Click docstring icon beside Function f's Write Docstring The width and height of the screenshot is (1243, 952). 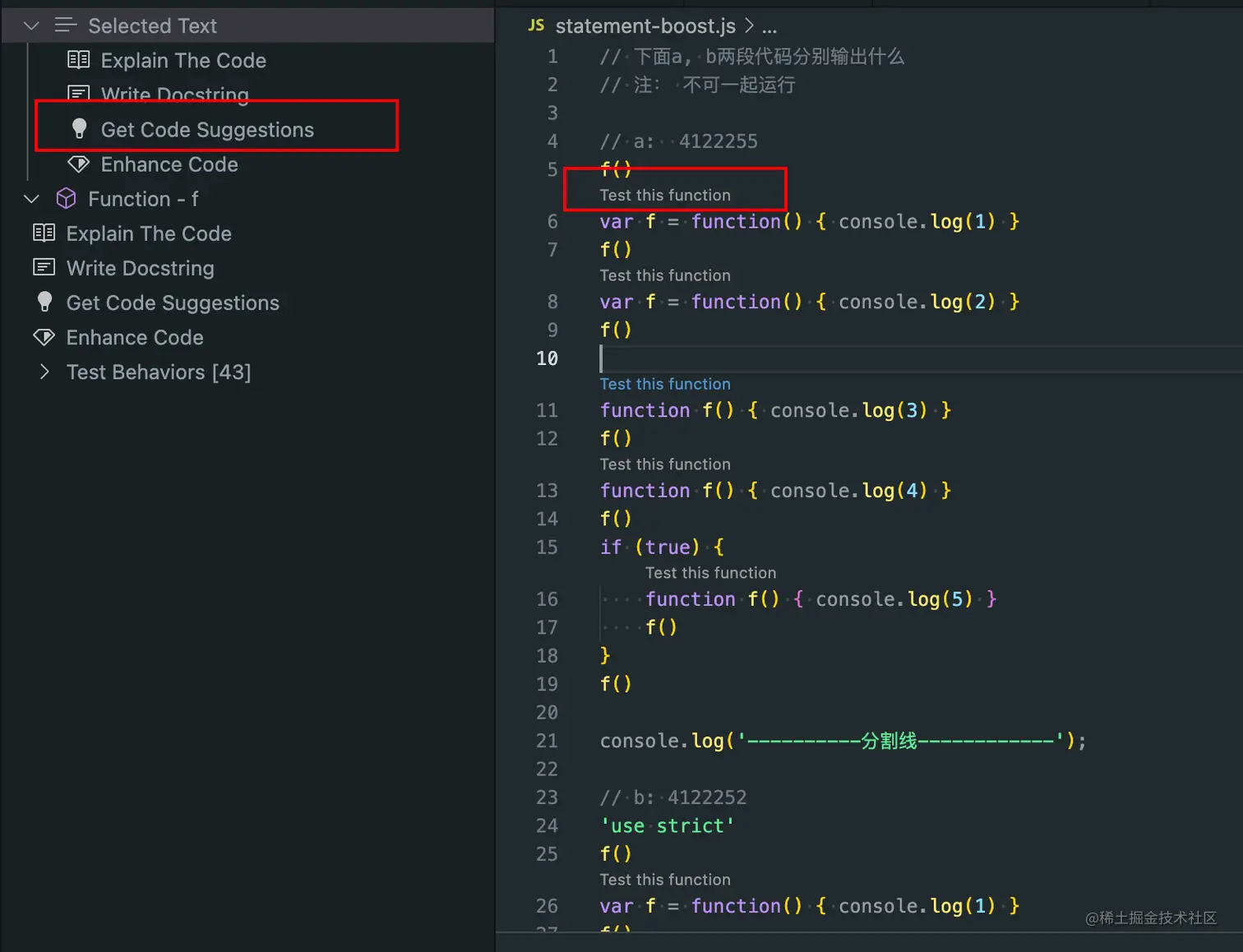tap(44, 267)
